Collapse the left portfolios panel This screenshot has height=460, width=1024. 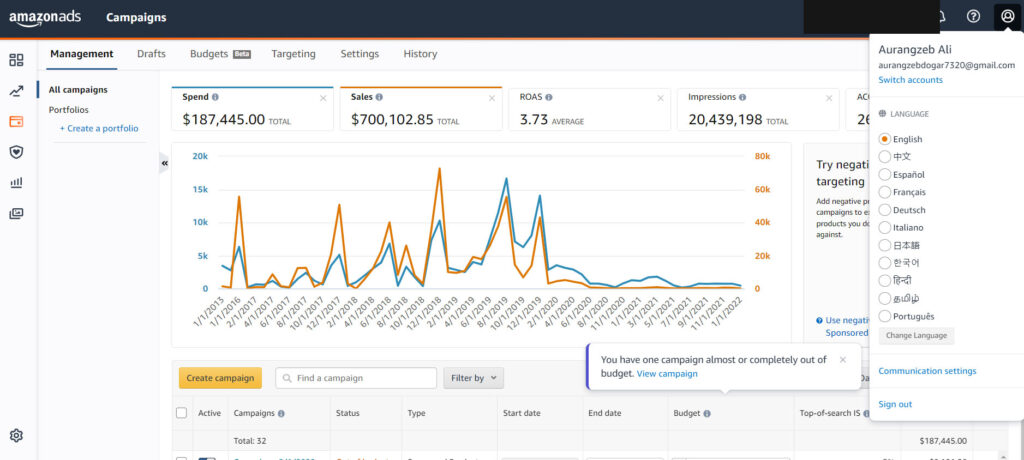tap(164, 163)
